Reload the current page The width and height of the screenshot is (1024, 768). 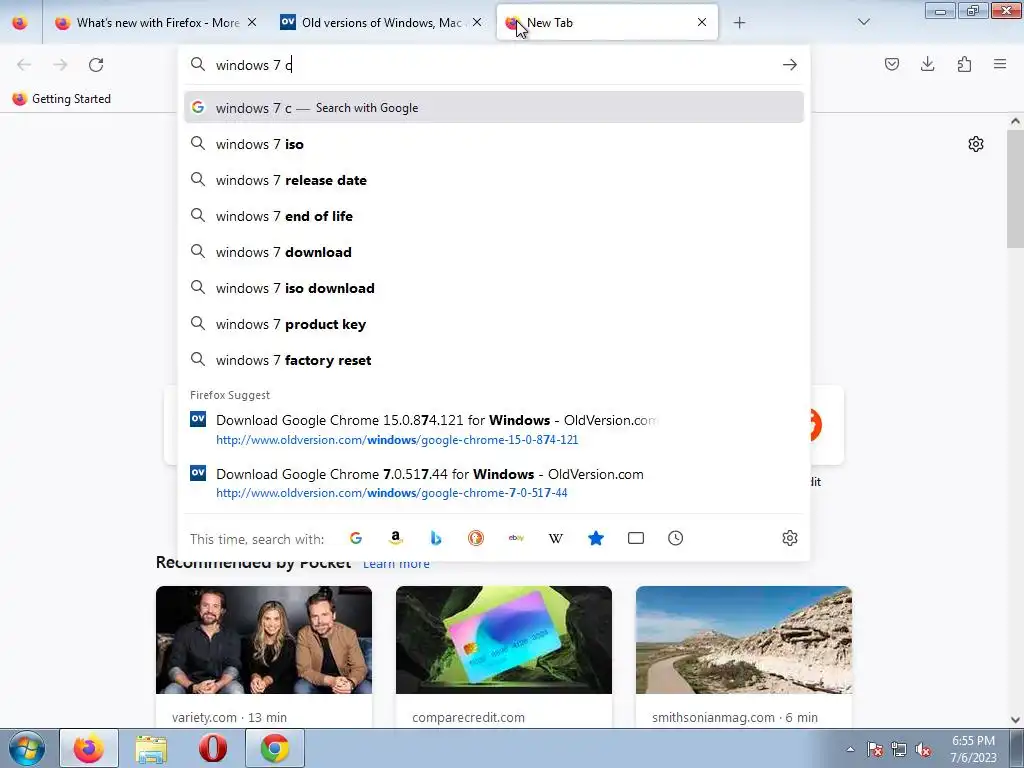coord(96,65)
